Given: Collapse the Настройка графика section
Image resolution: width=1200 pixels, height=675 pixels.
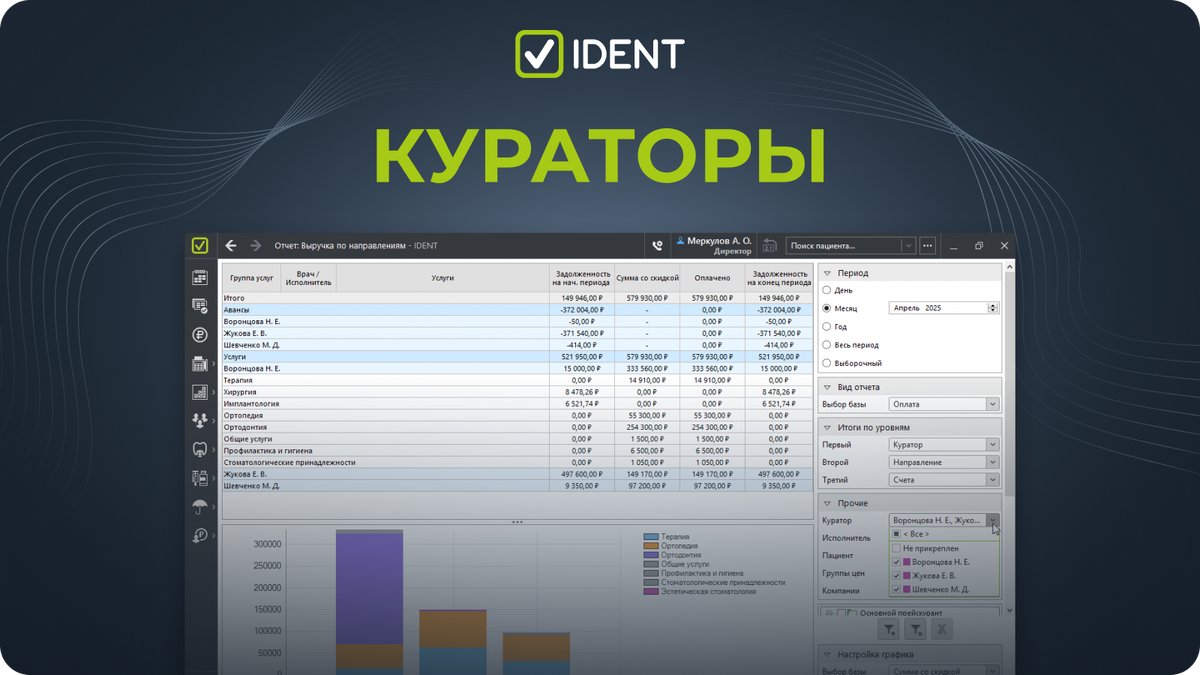Looking at the screenshot, I should pyautogui.click(x=828, y=655).
